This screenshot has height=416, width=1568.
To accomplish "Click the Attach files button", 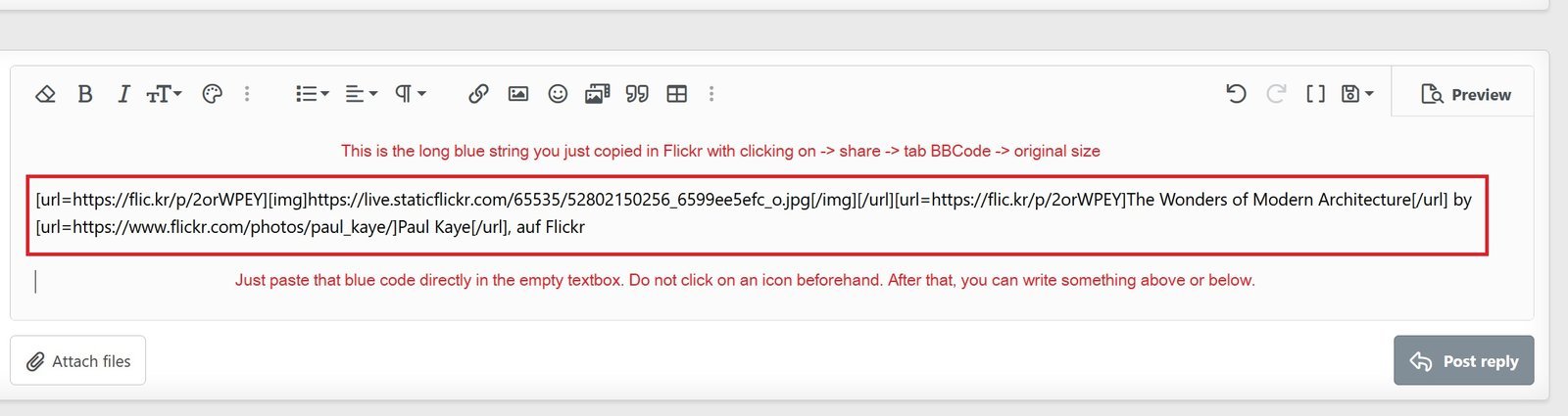I will 78,361.
